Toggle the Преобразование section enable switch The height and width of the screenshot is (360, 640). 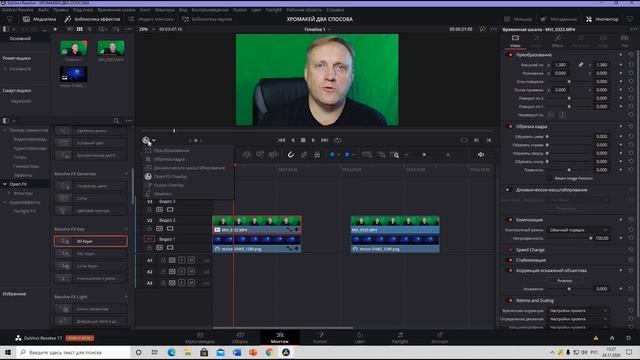[510, 55]
